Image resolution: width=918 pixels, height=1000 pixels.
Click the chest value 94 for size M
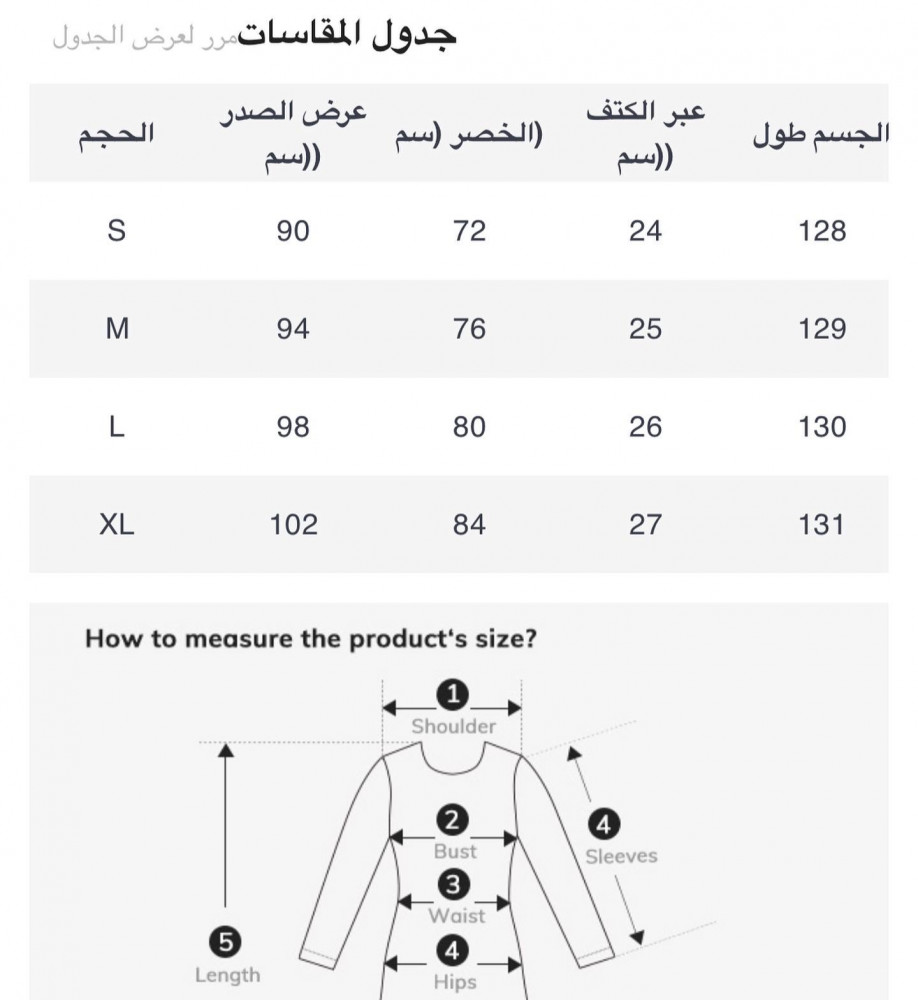[293, 329]
